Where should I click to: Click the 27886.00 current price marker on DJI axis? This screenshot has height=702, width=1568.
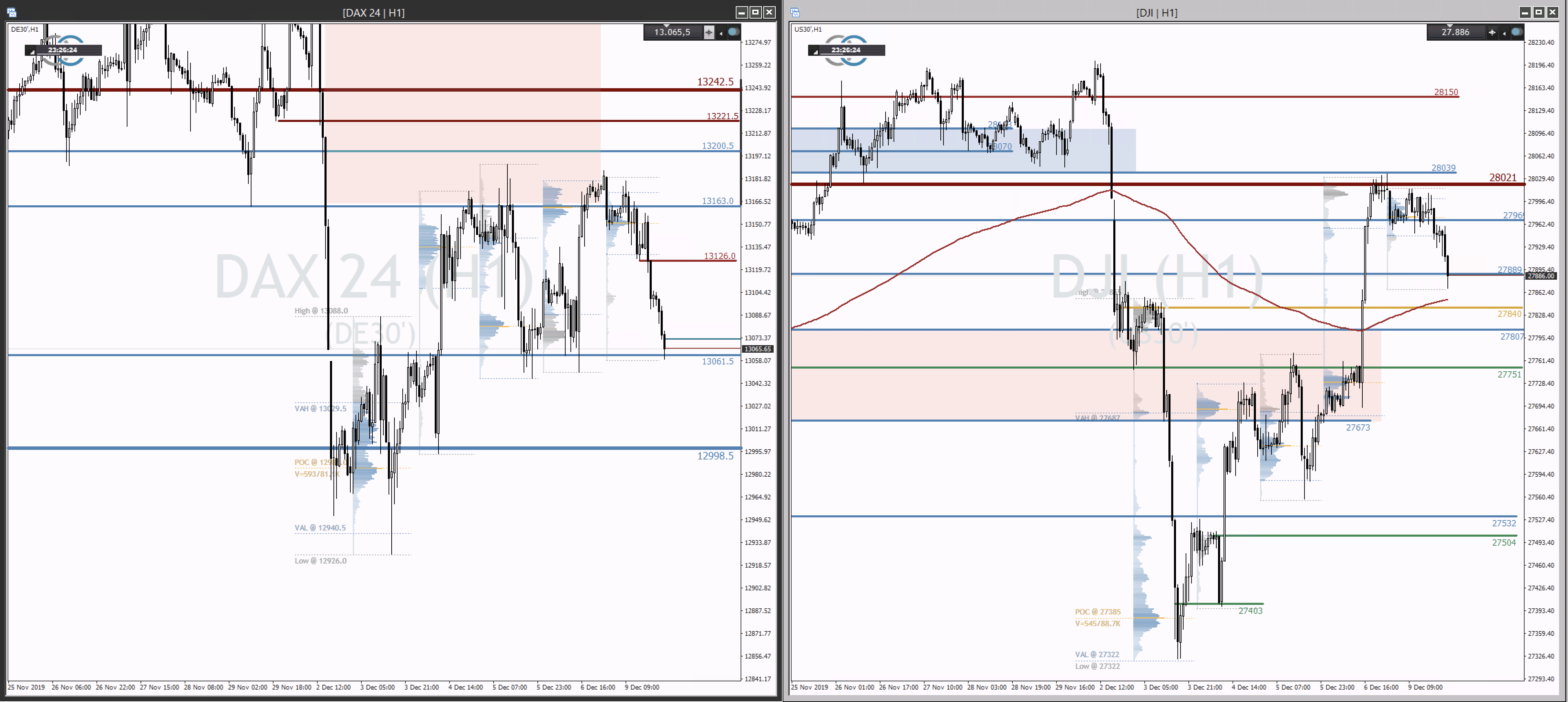point(1541,276)
